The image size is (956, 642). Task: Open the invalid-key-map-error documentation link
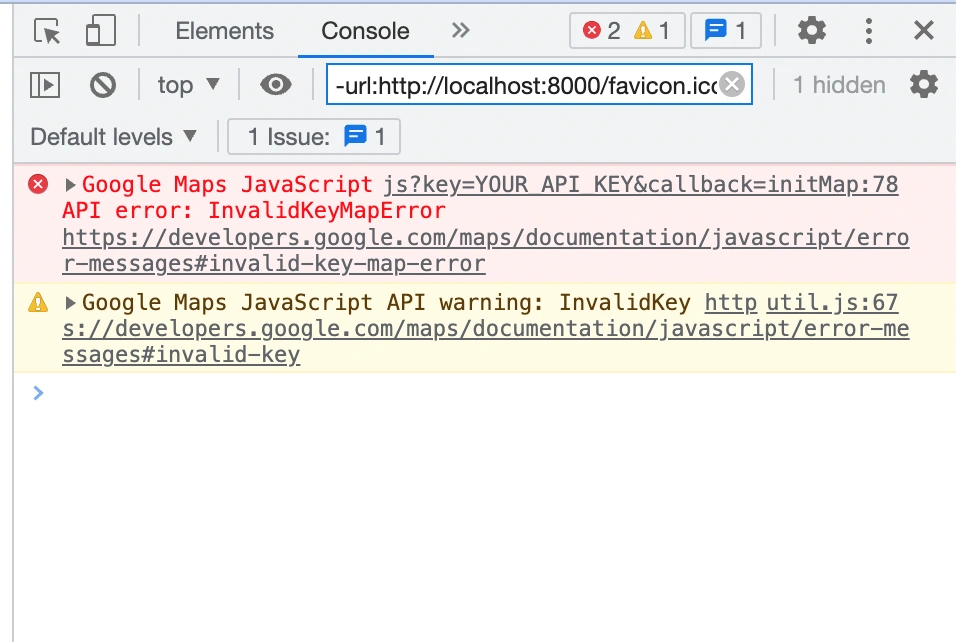485,251
